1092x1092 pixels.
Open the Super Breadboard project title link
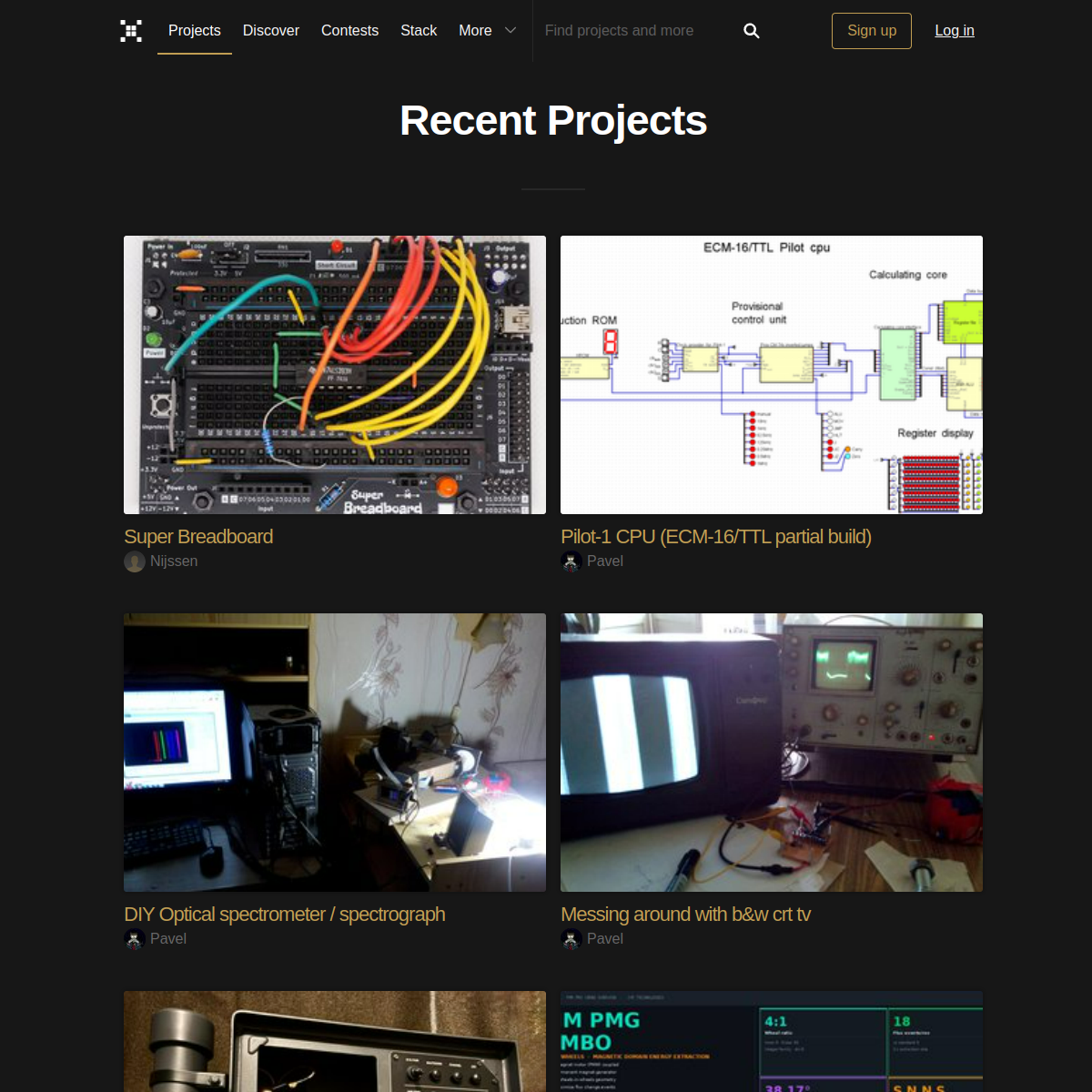coord(198,537)
